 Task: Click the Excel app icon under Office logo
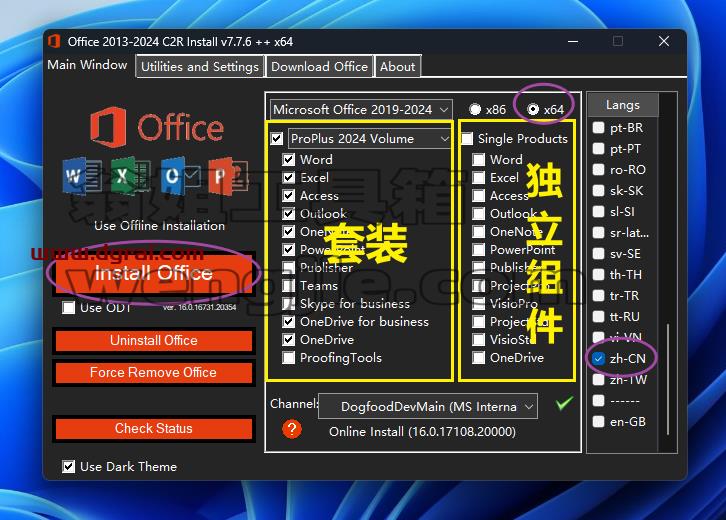coord(130,175)
